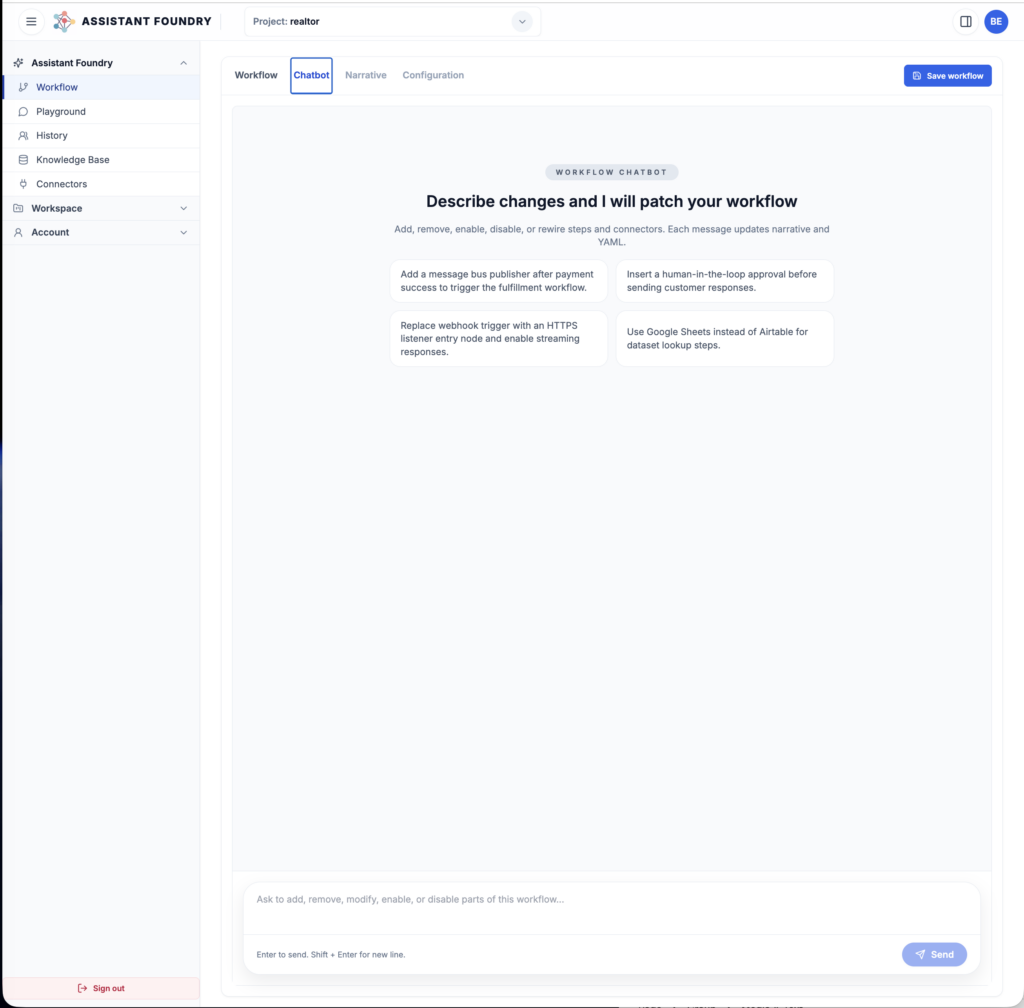Click the Save workflow button
Screen dimensions: 1024x1008
[947, 76]
